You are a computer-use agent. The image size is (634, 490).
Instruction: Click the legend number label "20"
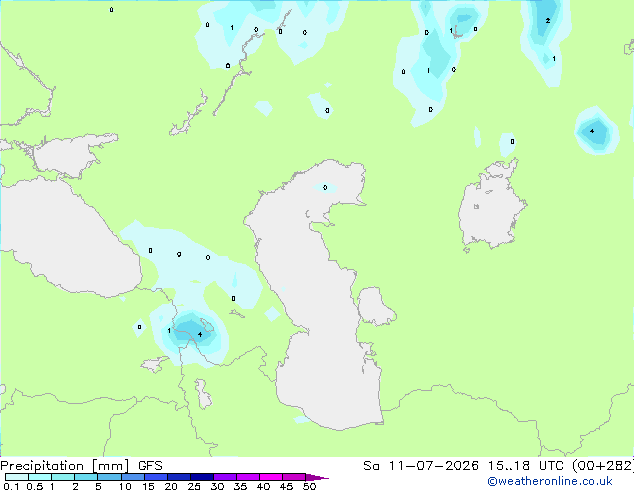pyautogui.click(x=171, y=486)
